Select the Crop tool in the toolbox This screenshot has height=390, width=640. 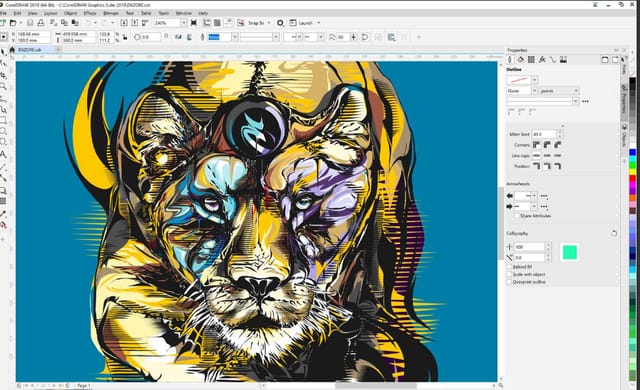coord(3,75)
